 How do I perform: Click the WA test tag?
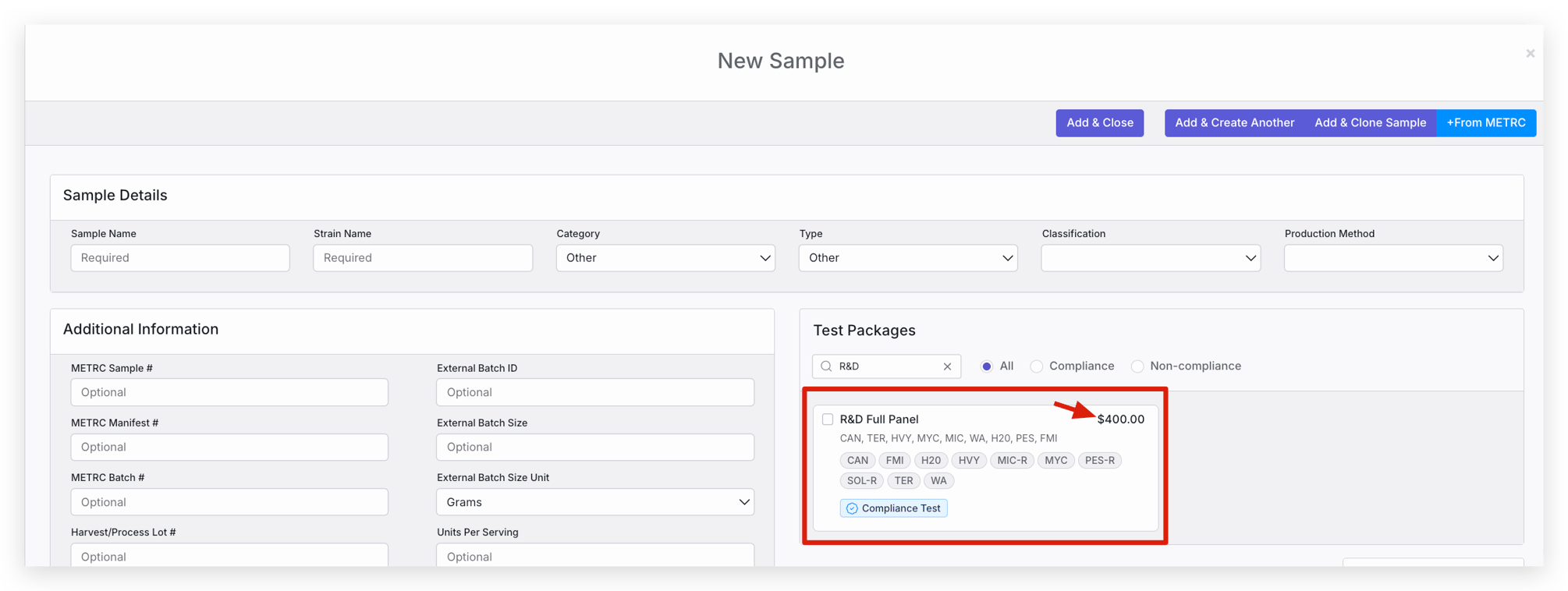tap(938, 481)
